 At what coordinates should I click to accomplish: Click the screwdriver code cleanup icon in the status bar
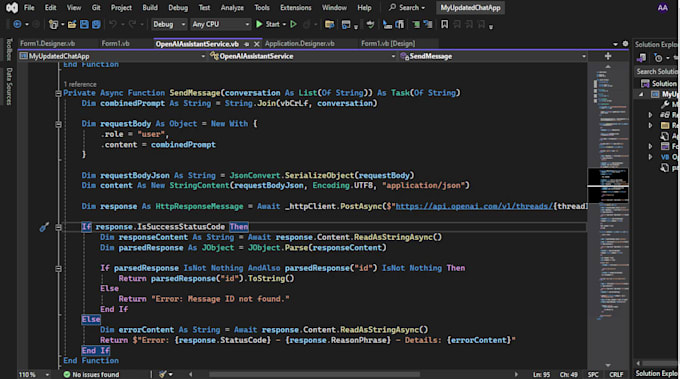pyautogui.click(x=163, y=374)
